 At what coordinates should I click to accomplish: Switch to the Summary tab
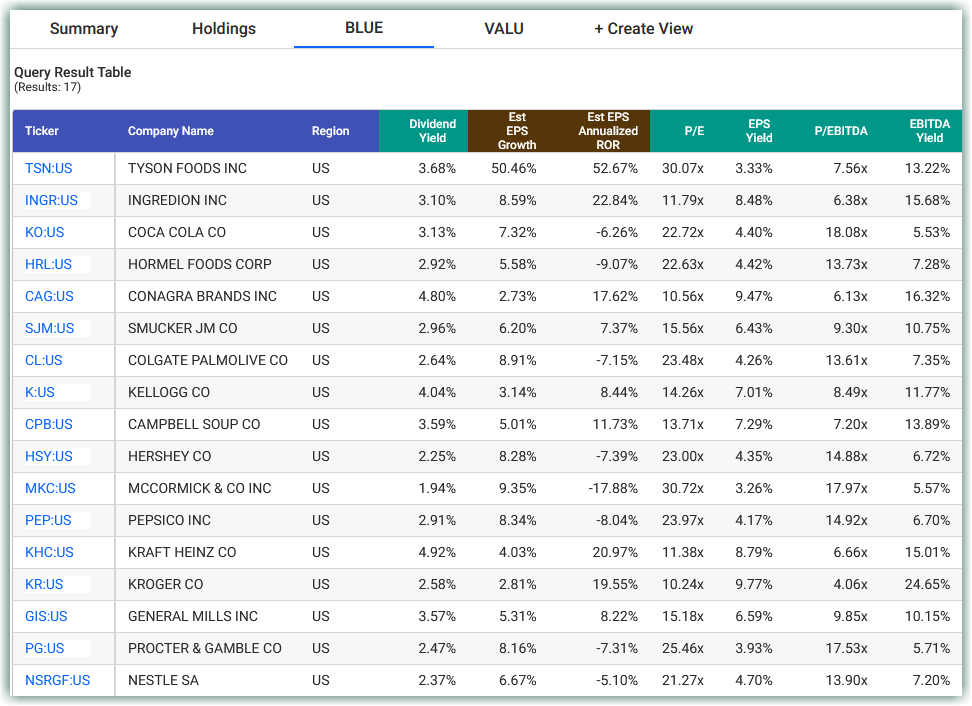click(x=84, y=28)
